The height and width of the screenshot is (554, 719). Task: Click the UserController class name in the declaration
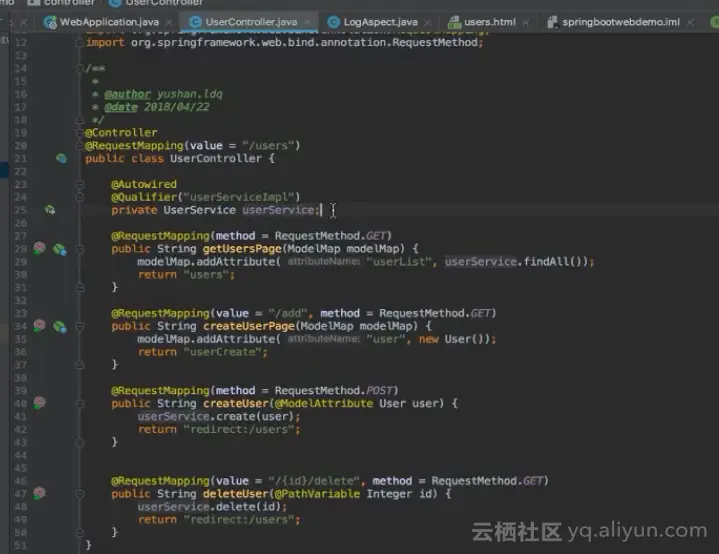[216, 158]
